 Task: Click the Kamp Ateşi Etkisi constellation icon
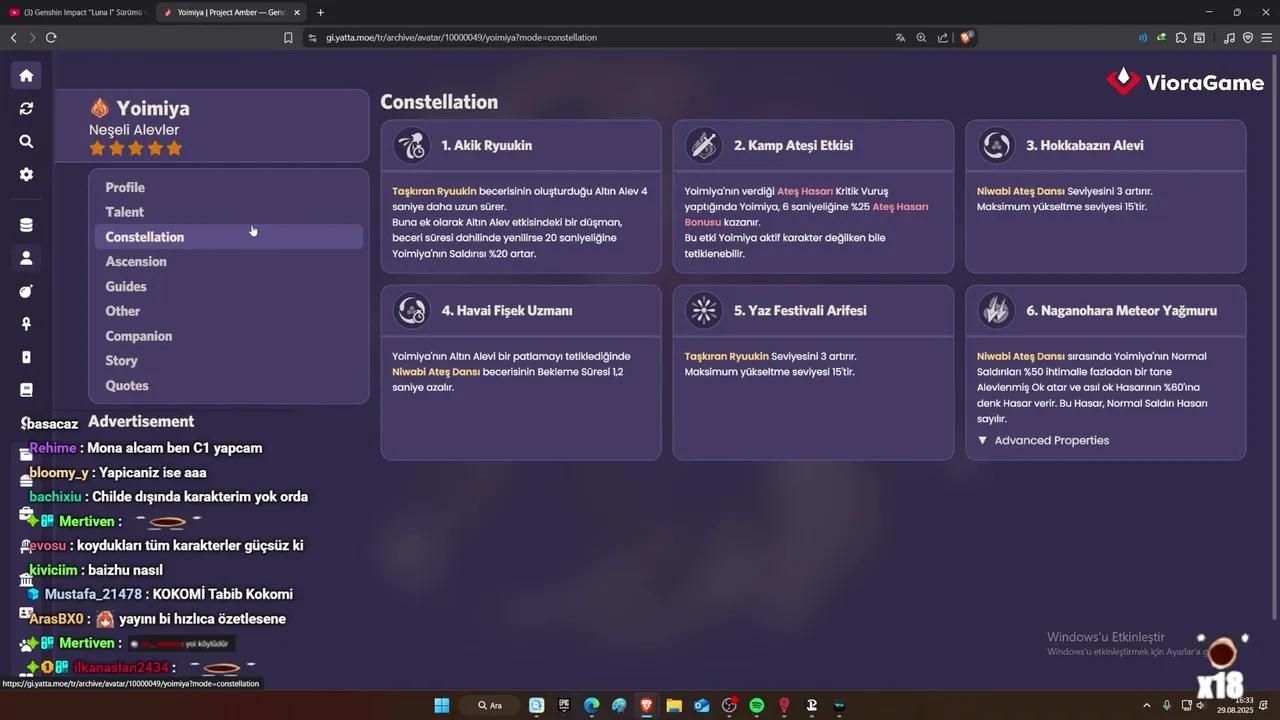click(704, 146)
